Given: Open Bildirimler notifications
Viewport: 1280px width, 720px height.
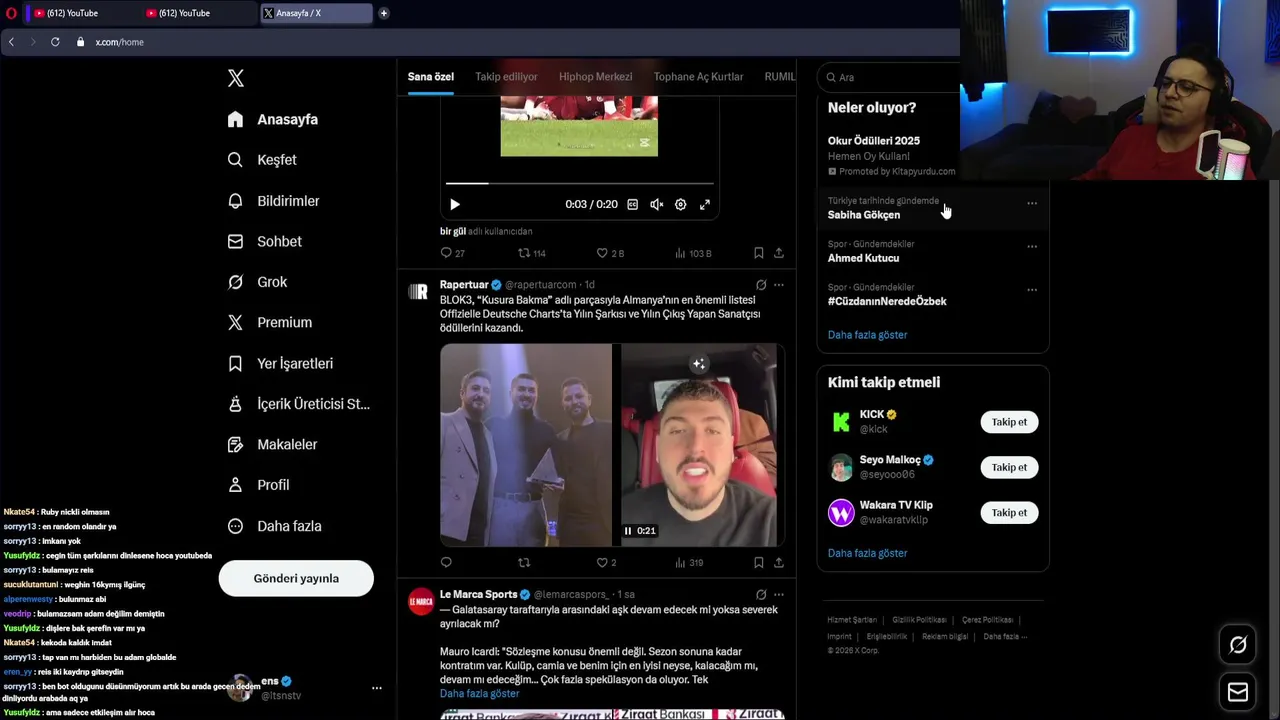Looking at the screenshot, I should [273, 201].
